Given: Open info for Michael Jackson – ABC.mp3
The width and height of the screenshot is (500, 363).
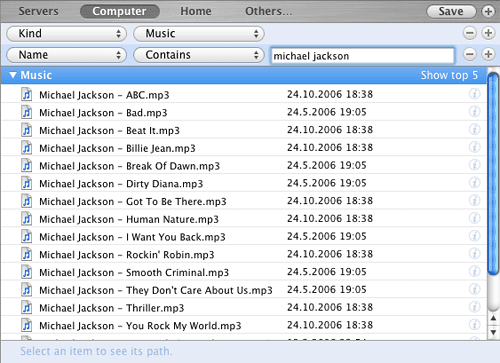Looking at the screenshot, I should coord(475,94).
